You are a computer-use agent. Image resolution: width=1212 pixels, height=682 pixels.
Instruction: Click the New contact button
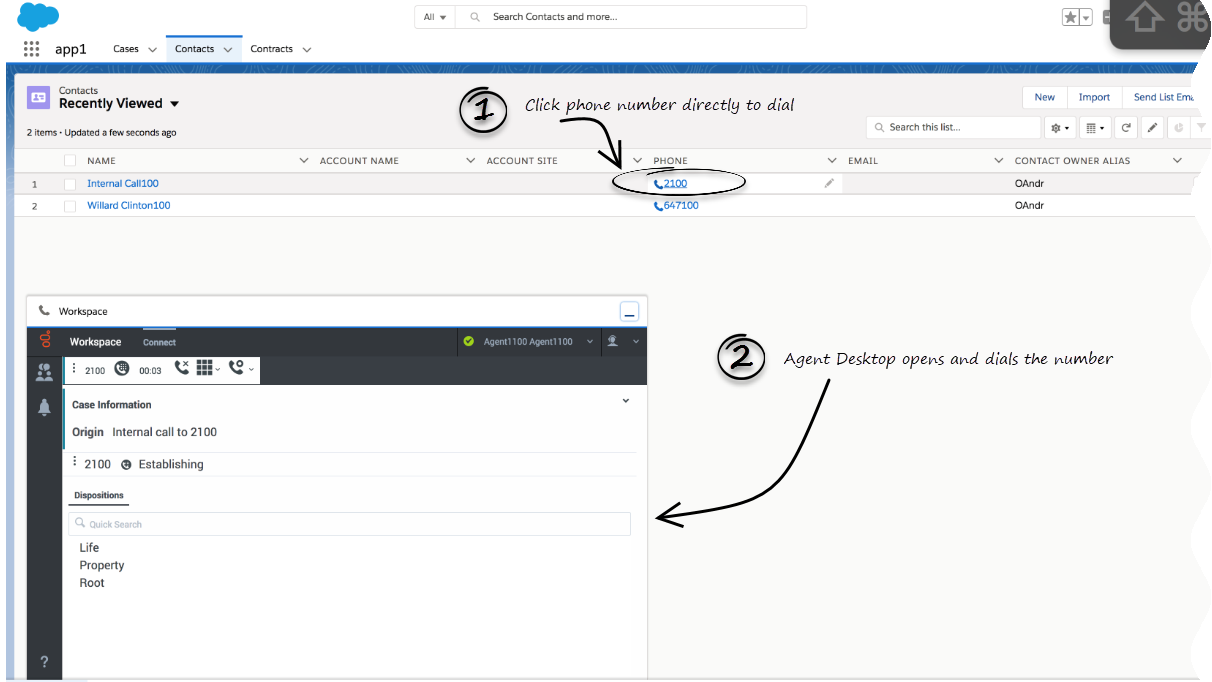tap(1044, 97)
